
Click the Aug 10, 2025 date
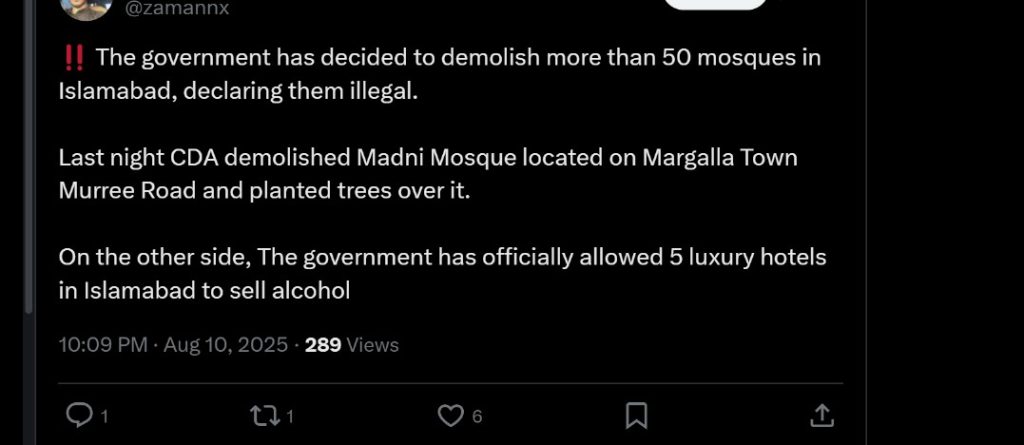(225, 345)
